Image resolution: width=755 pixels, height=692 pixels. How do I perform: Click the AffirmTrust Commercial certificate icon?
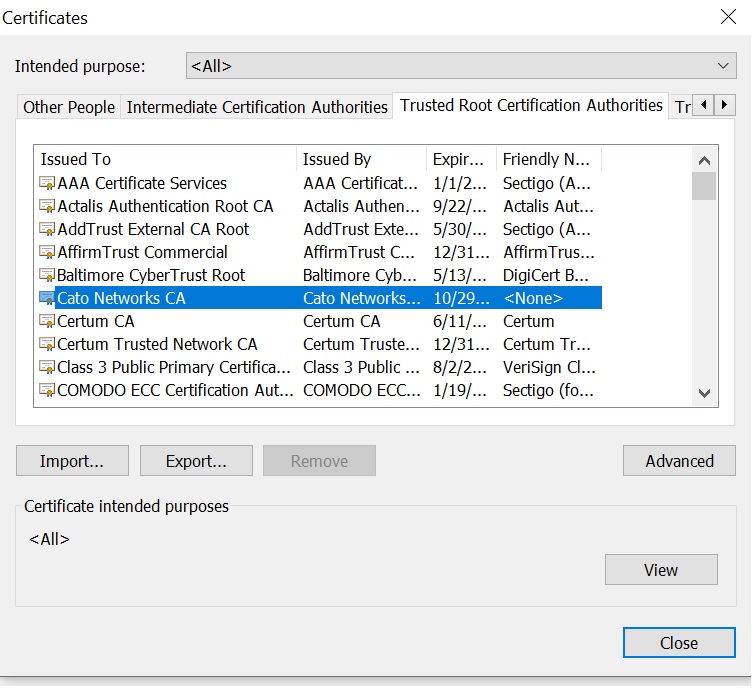point(47,252)
